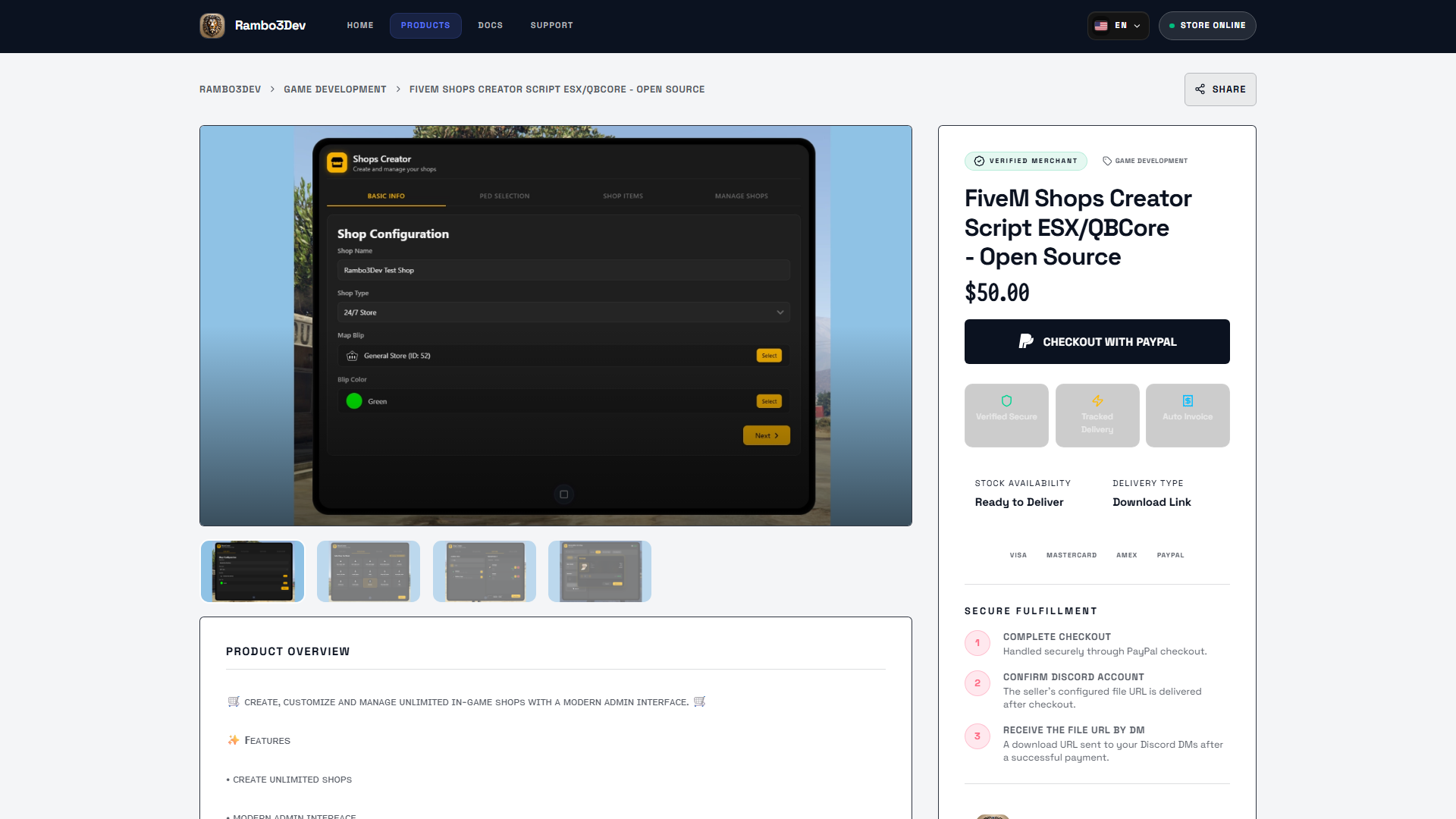Click the Download Link delivery text

(x=1152, y=502)
